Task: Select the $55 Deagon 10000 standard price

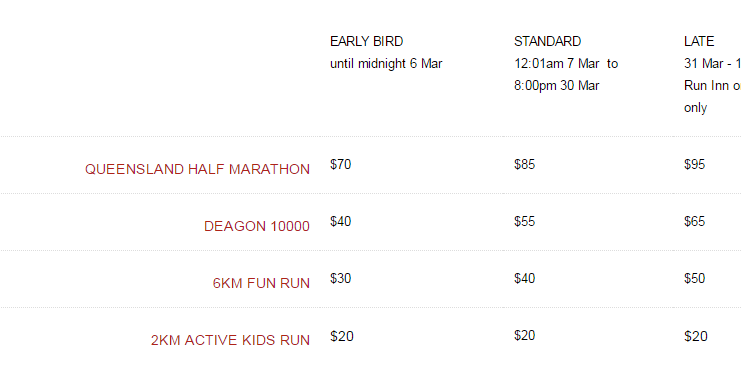Action: 525,222
